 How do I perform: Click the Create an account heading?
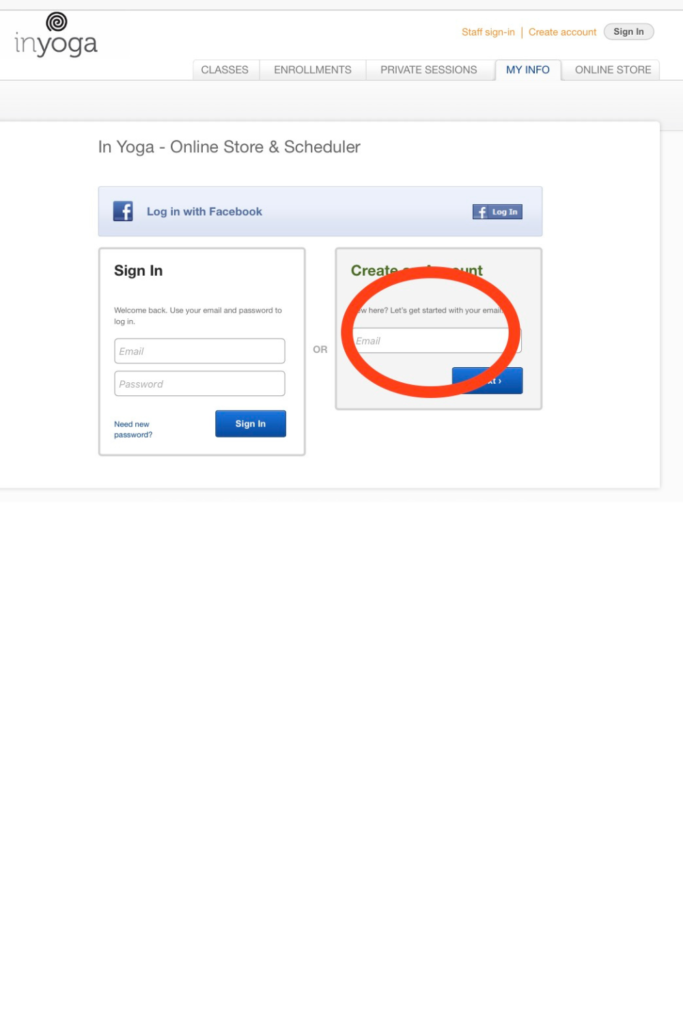click(x=417, y=270)
